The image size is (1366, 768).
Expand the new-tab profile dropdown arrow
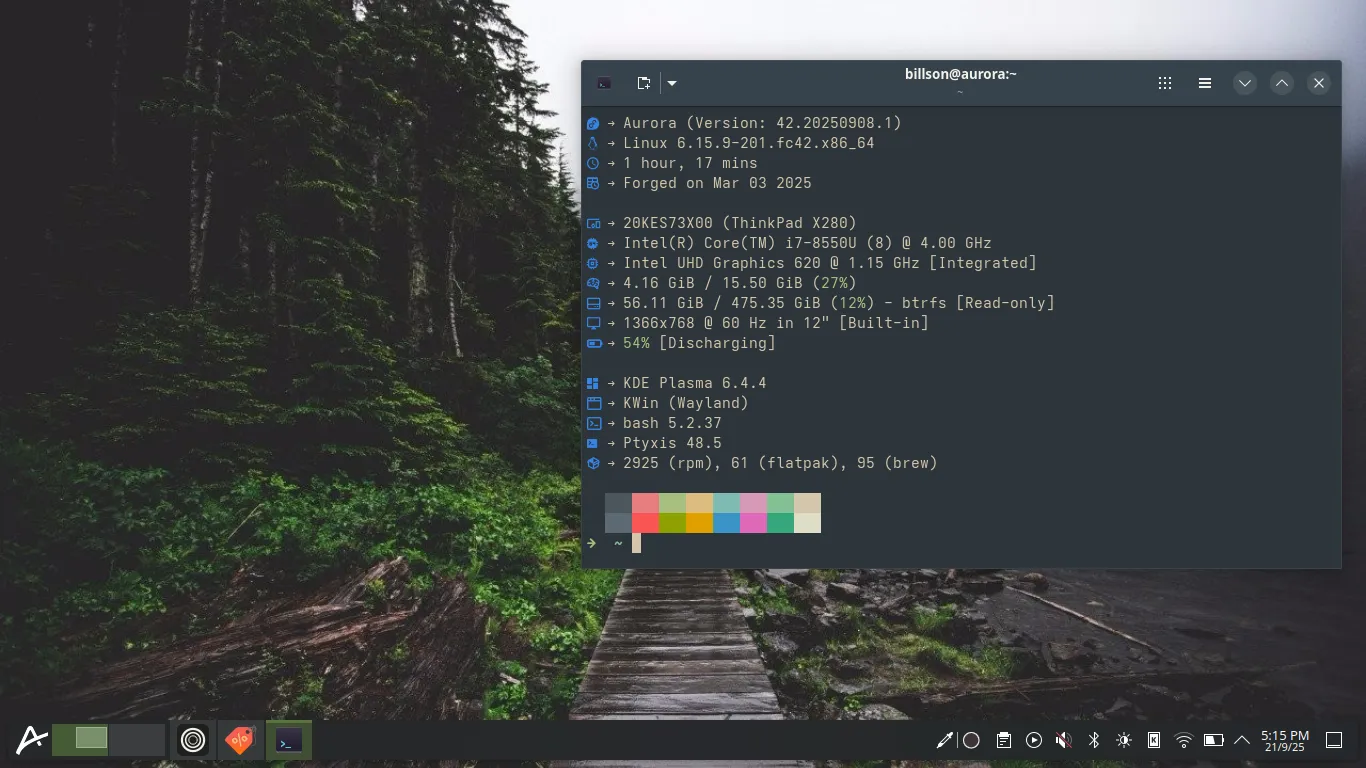[672, 83]
